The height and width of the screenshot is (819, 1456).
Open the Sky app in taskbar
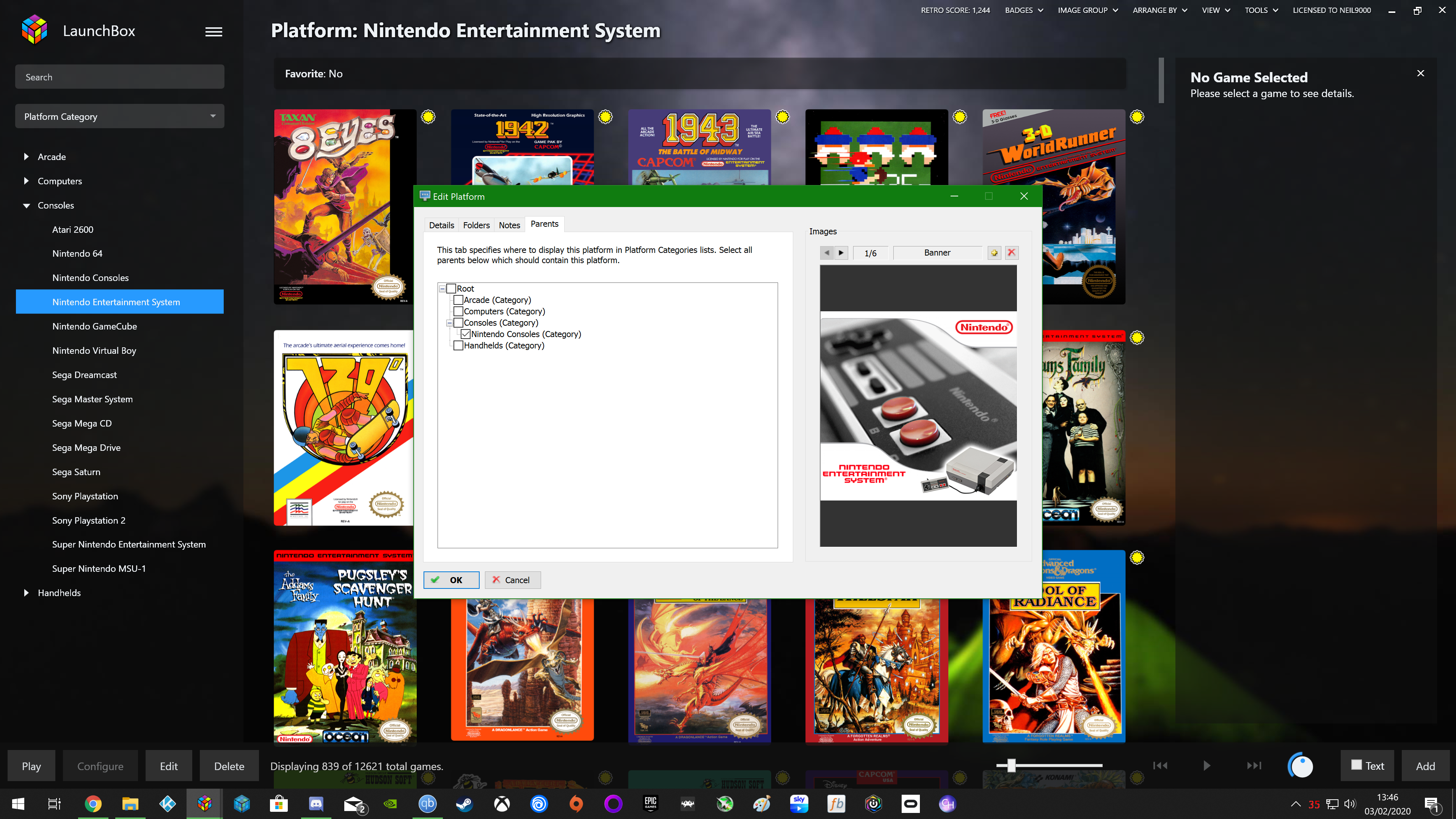click(799, 804)
